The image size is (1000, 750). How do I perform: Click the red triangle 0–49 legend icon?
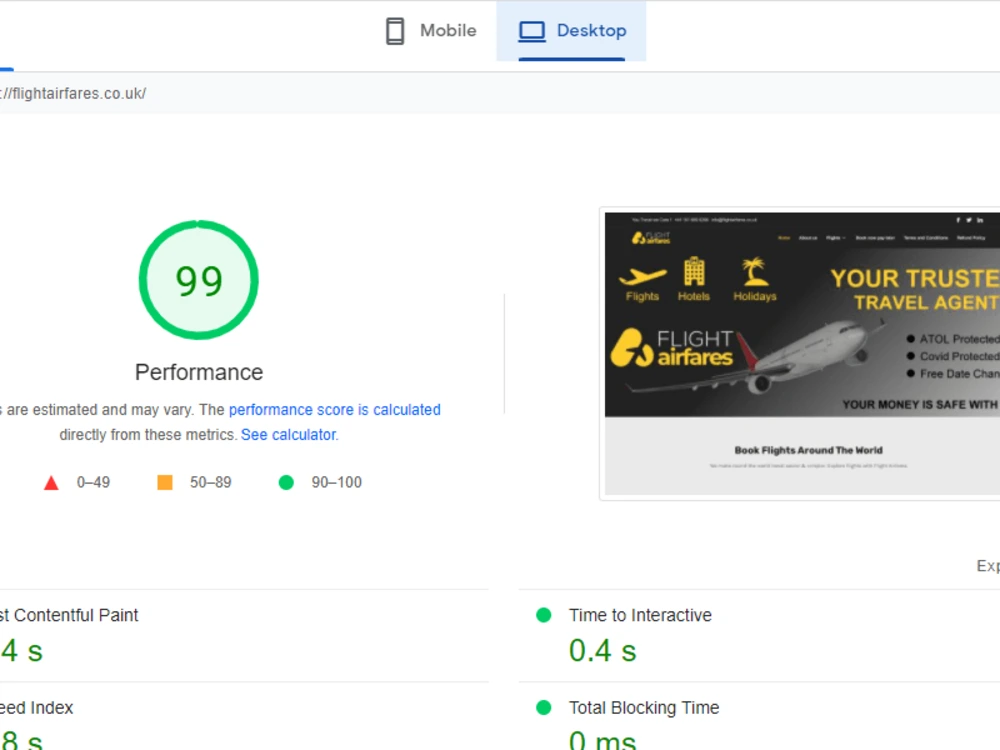coord(51,483)
